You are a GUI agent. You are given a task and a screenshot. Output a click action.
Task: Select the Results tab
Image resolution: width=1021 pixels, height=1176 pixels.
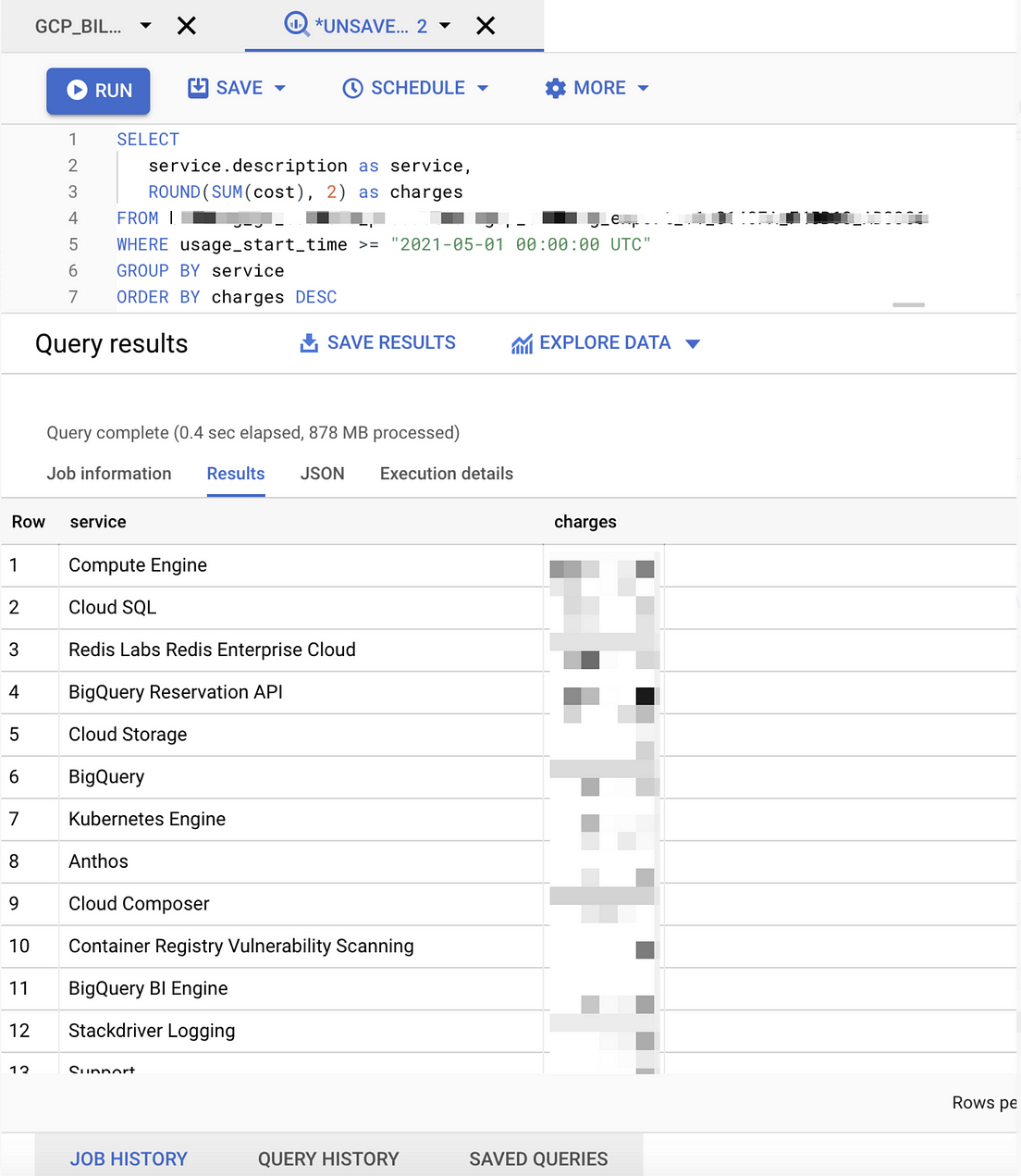click(236, 474)
